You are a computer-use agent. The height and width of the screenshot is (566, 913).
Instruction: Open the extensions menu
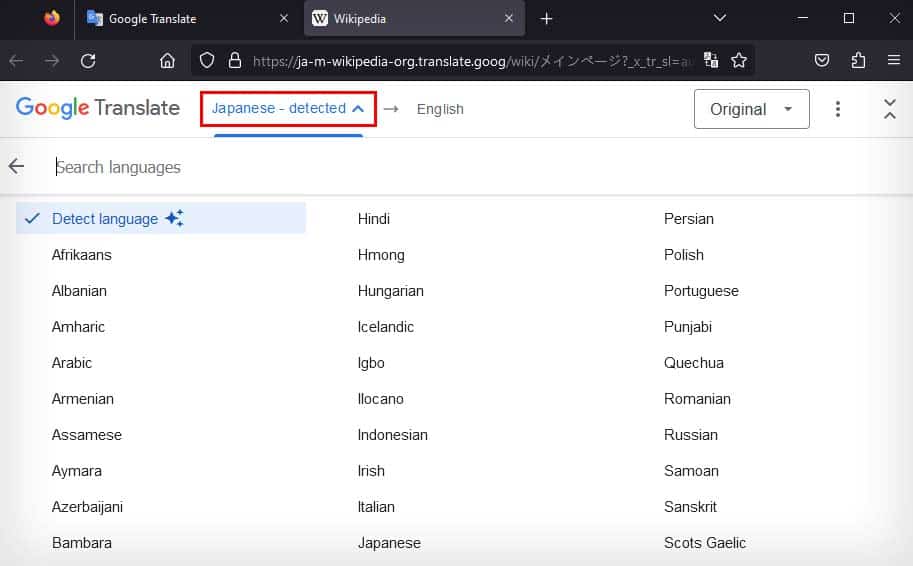[858, 60]
